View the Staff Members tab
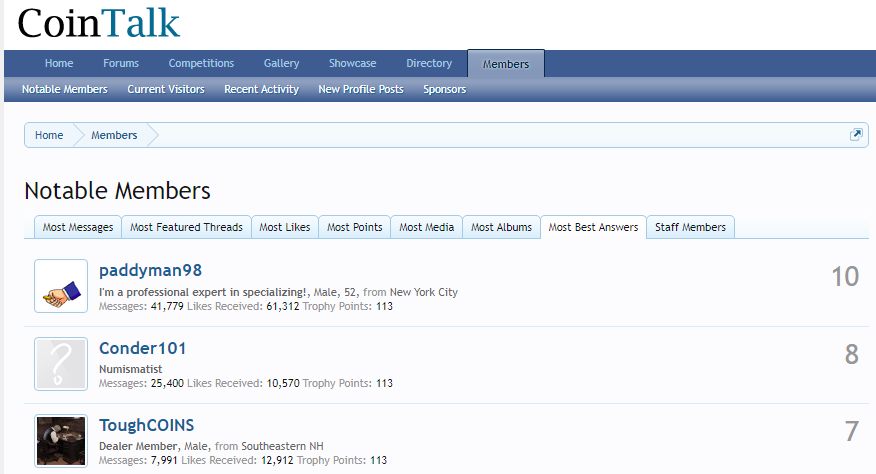Image resolution: width=876 pixels, height=474 pixels. [x=690, y=227]
